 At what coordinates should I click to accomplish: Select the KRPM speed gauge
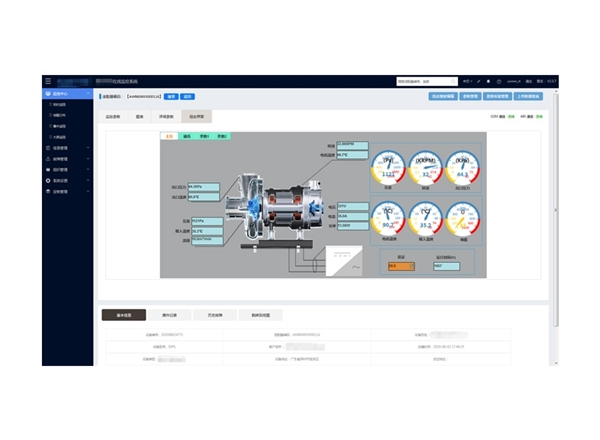point(425,169)
